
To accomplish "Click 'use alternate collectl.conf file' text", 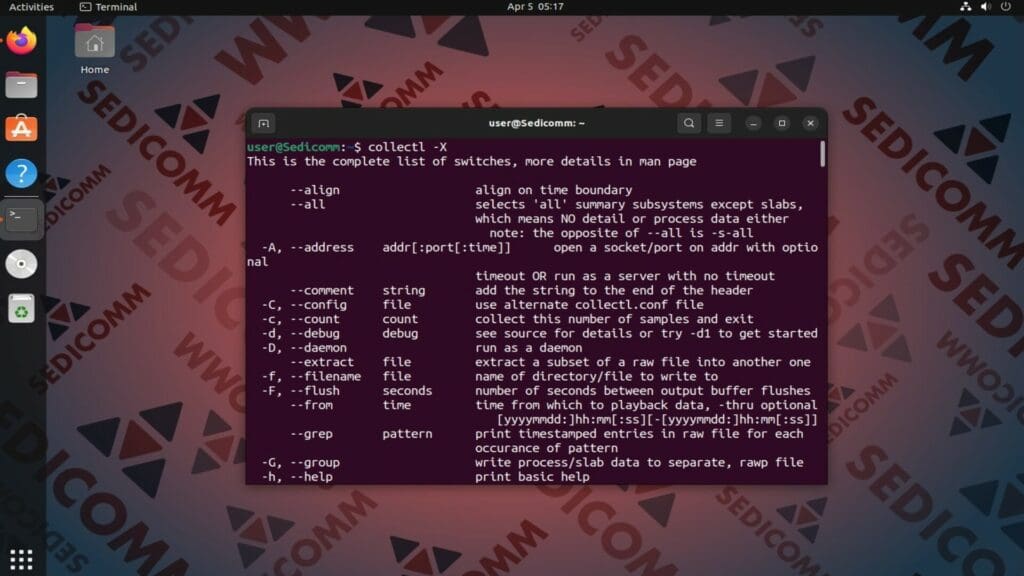I will 589,304.
